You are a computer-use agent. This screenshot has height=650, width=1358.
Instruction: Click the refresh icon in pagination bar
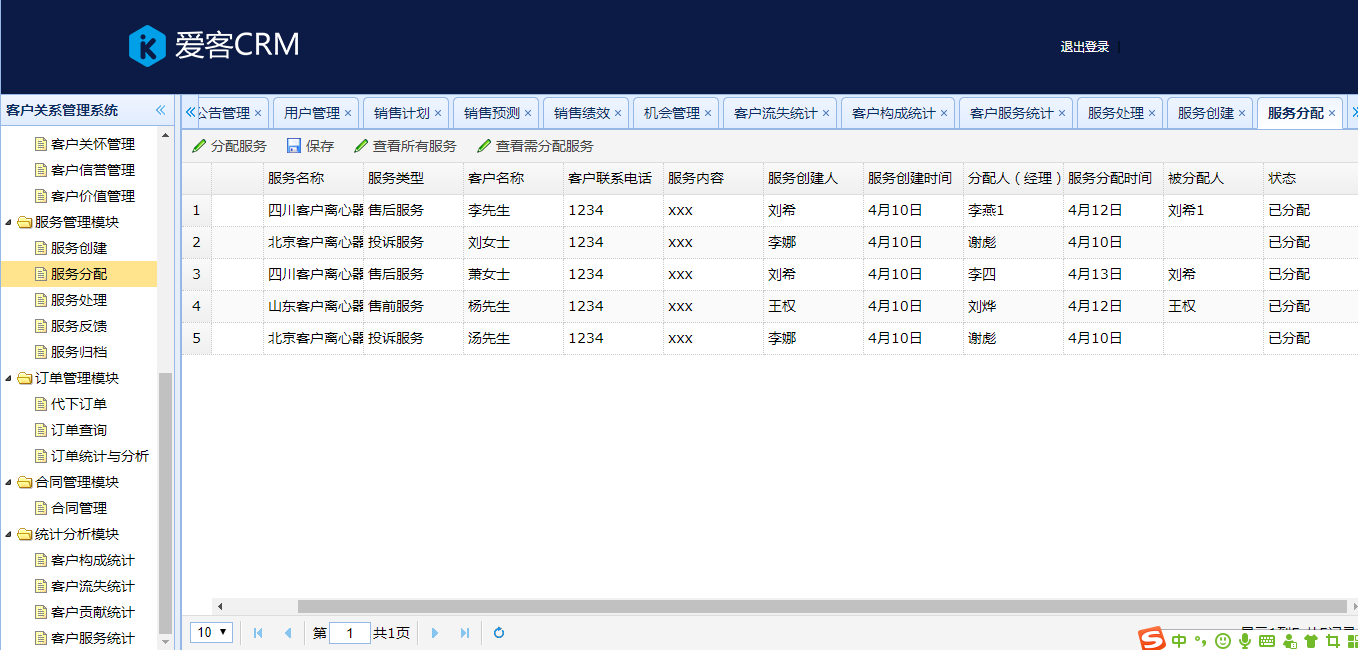[499, 632]
